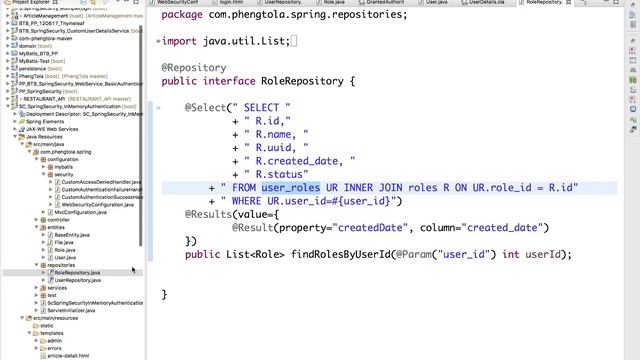This screenshot has width=640, height=360.
Task: Collapse the SC_SpringSecurity_InMemoryAuthentication project
Action: point(8,107)
